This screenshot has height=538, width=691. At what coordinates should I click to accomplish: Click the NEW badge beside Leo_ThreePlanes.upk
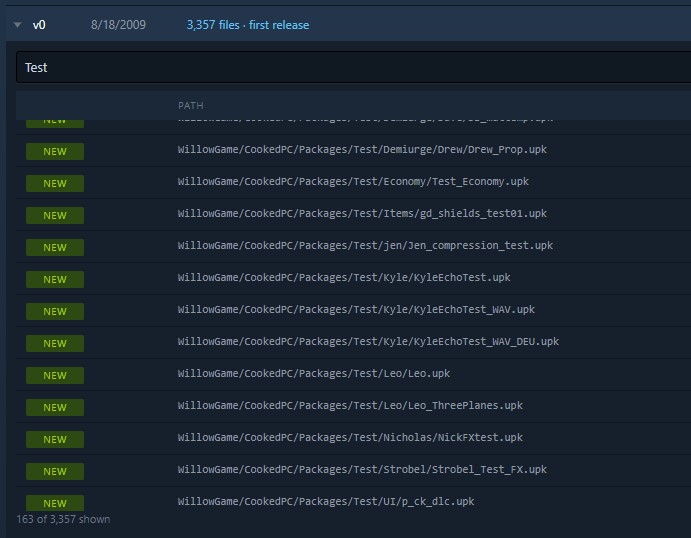(55, 408)
